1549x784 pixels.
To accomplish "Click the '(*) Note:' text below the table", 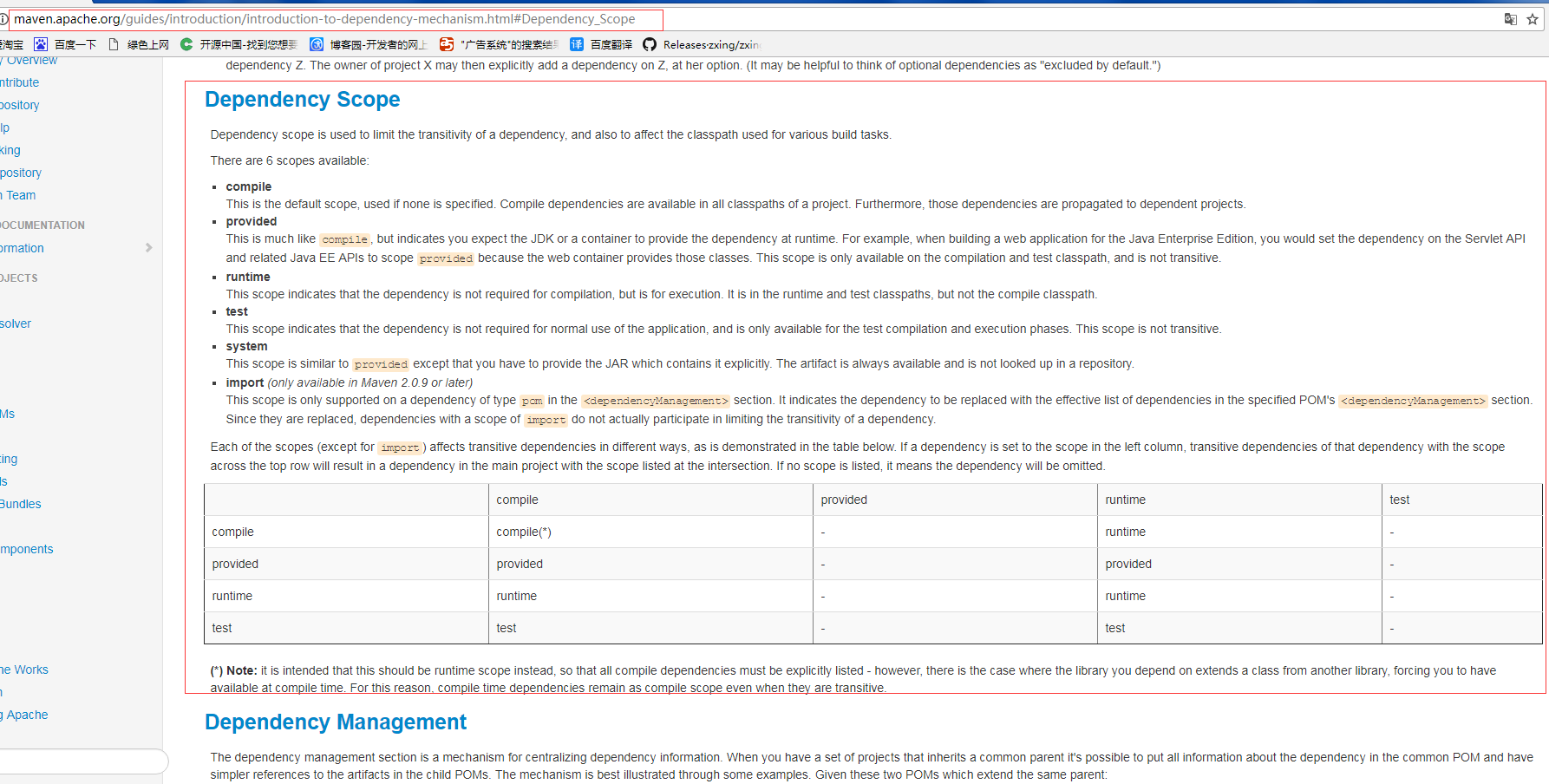I will tap(233, 670).
